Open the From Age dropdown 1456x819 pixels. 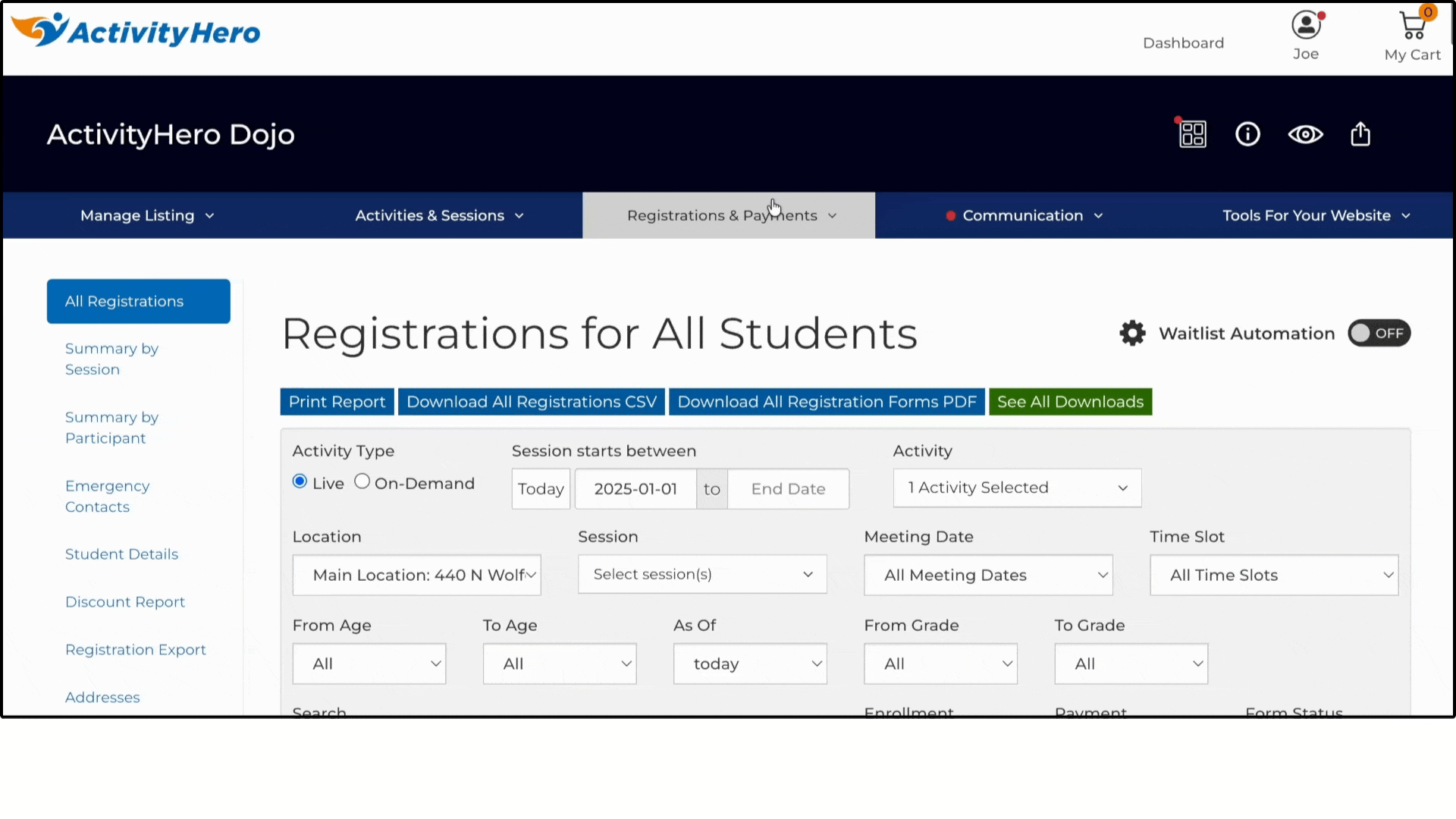tap(369, 664)
